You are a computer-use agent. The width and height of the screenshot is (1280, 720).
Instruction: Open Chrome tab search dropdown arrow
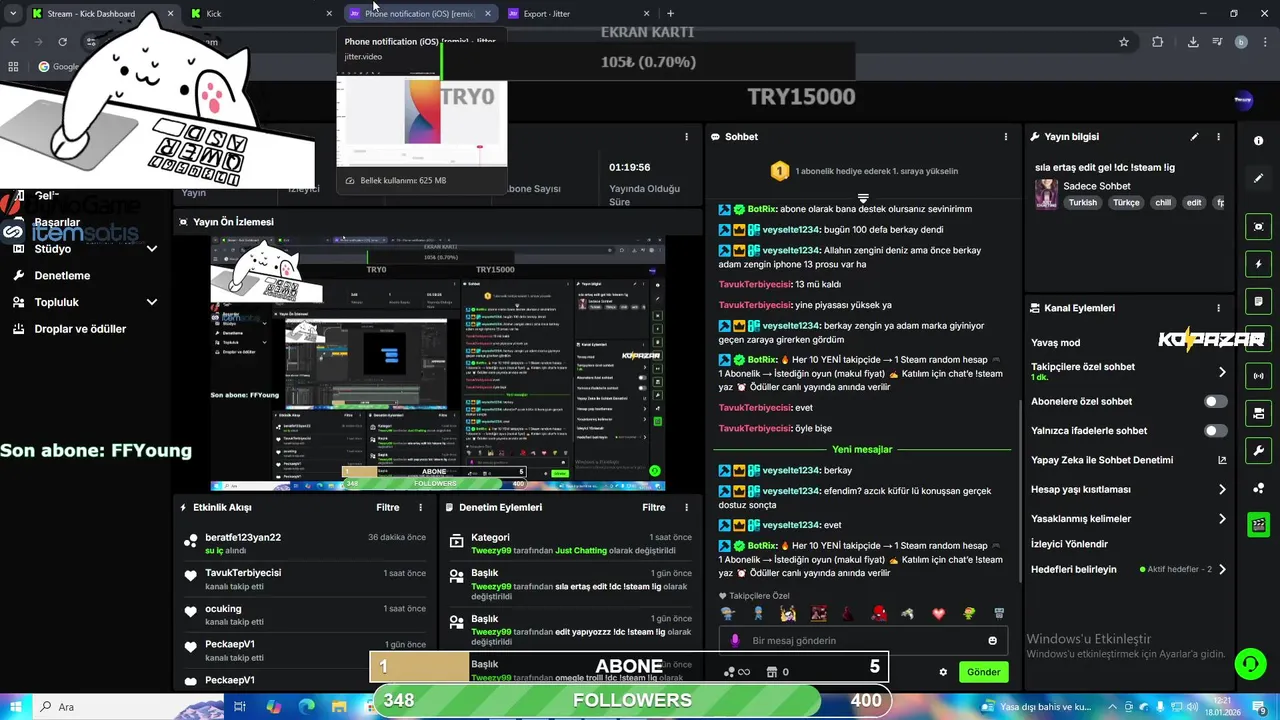(14, 13)
